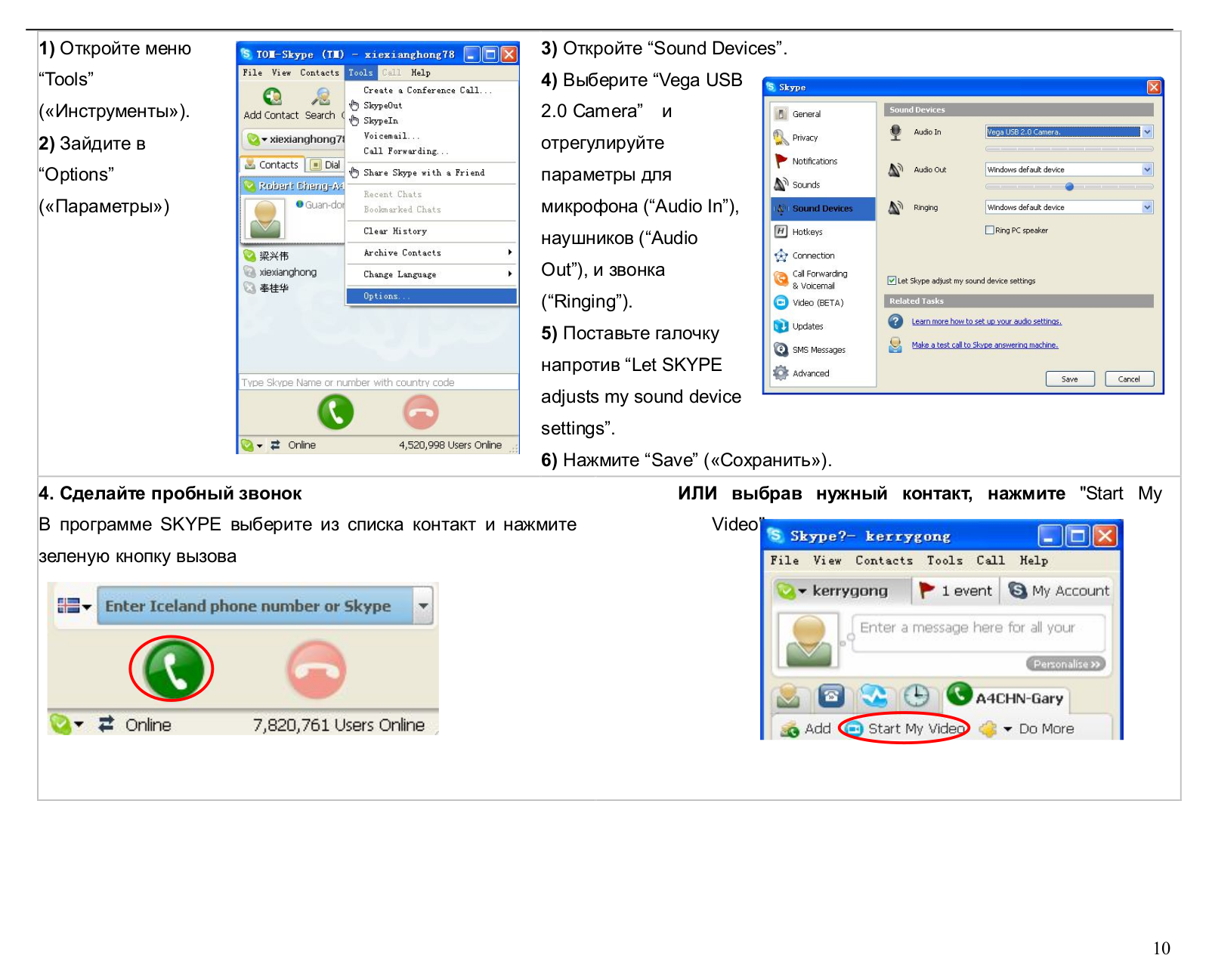
Task: Check Ring PC speaker checkbox
Action: pos(989,230)
